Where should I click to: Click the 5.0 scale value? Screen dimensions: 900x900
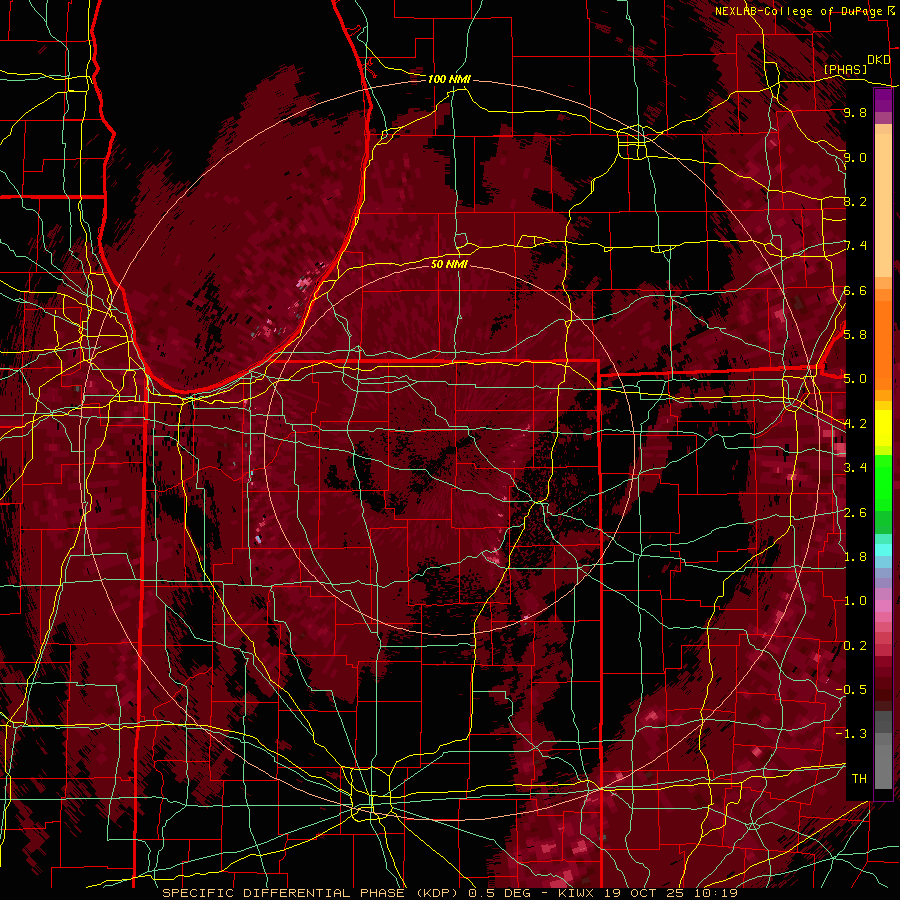pyautogui.click(x=855, y=379)
